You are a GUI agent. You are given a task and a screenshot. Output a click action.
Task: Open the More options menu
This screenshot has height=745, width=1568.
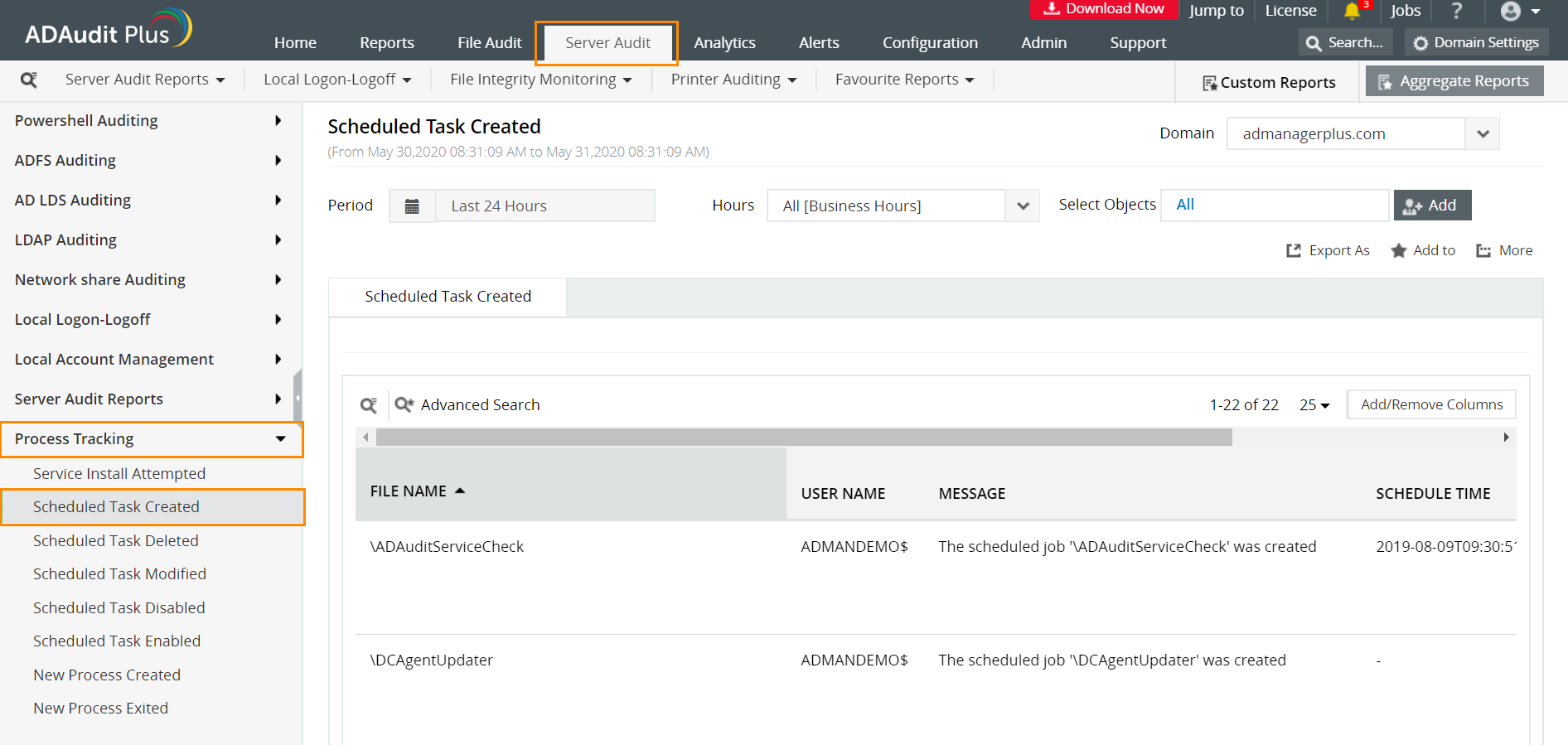click(1504, 250)
